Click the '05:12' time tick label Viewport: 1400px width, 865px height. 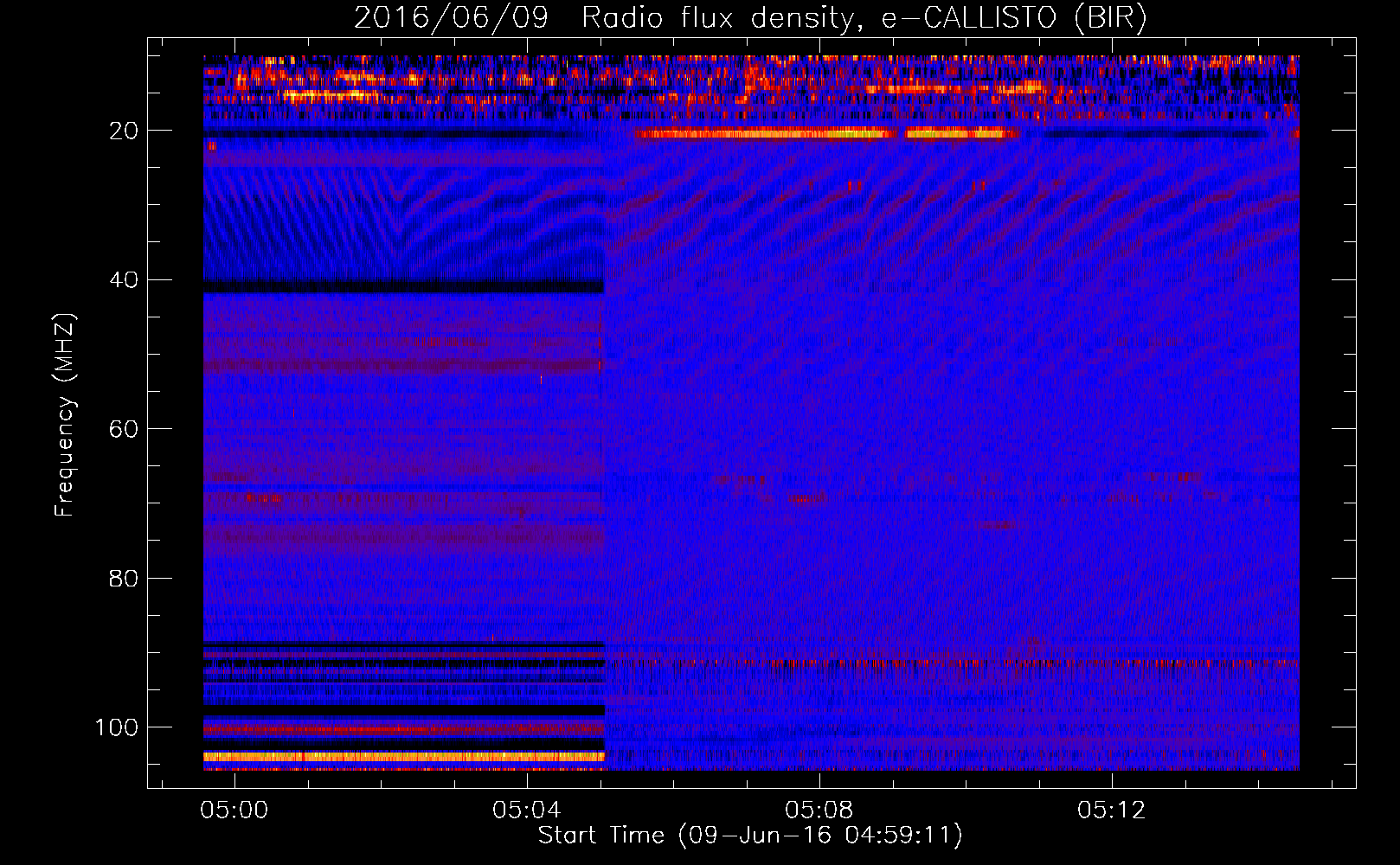(1111, 811)
